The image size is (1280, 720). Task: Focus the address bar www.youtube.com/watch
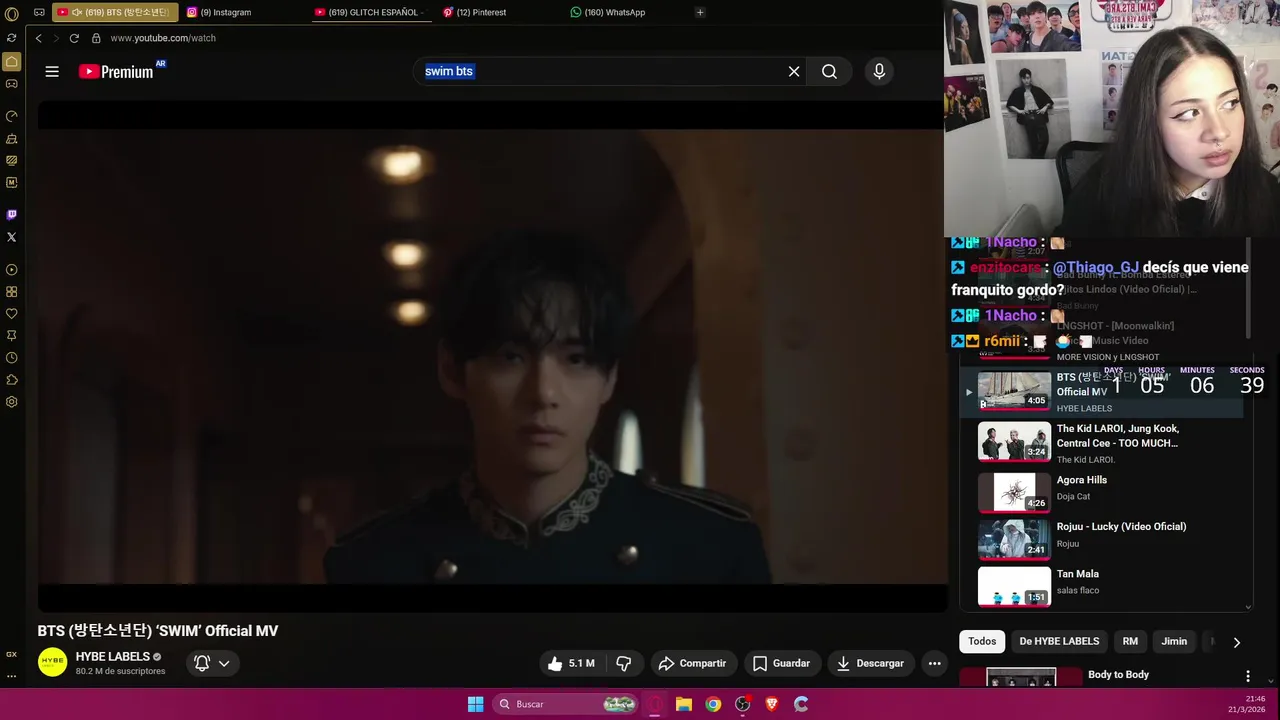pyautogui.click(x=163, y=38)
